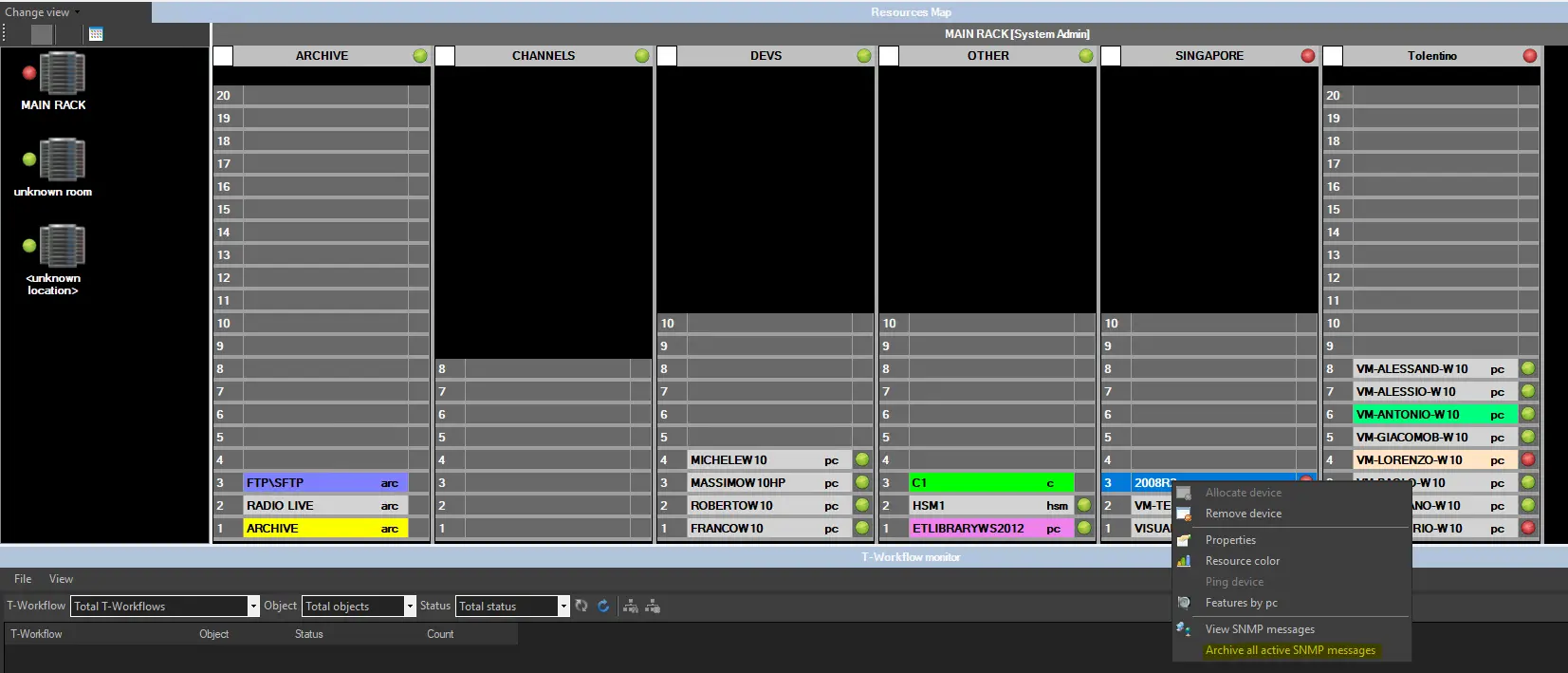
Task: Click the blue refresh icon in T-Workflow monitor
Action: pyautogui.click(x=603, y=606)
